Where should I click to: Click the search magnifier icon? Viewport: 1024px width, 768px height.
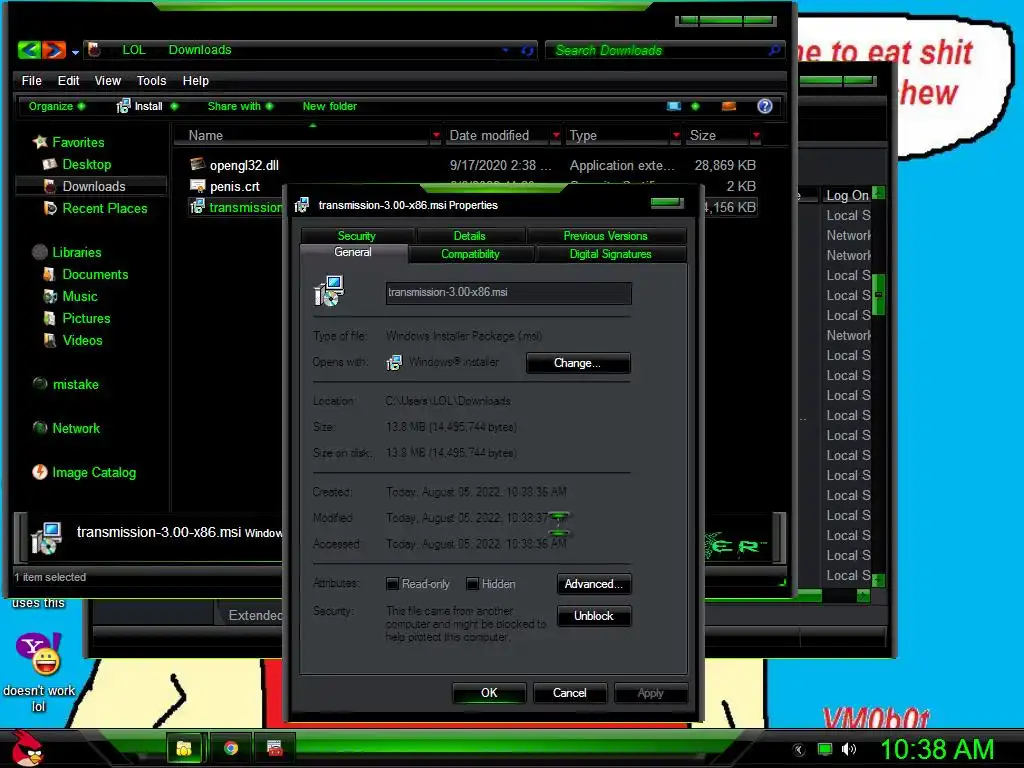coord(775,50)
